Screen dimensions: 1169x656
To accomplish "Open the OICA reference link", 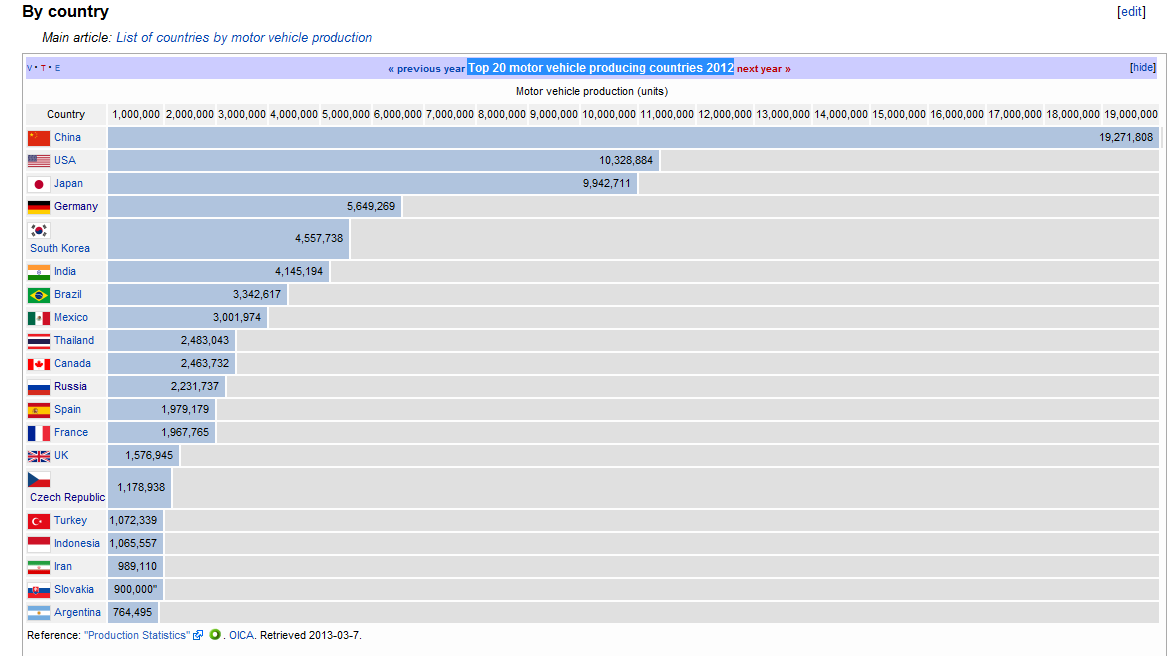I will click(x=241, y=635).
